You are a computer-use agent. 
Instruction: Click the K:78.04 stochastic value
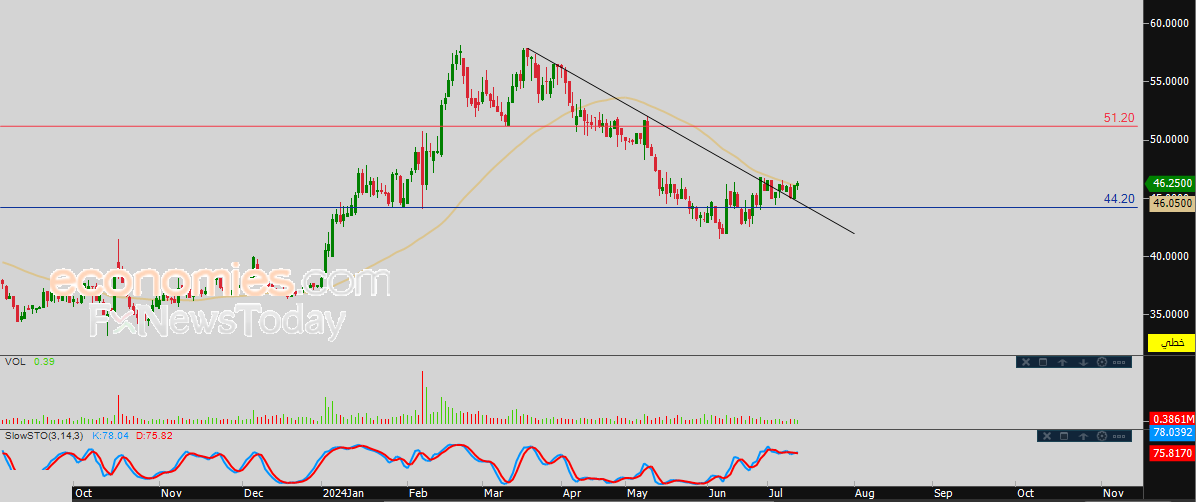tap(111, 436)
